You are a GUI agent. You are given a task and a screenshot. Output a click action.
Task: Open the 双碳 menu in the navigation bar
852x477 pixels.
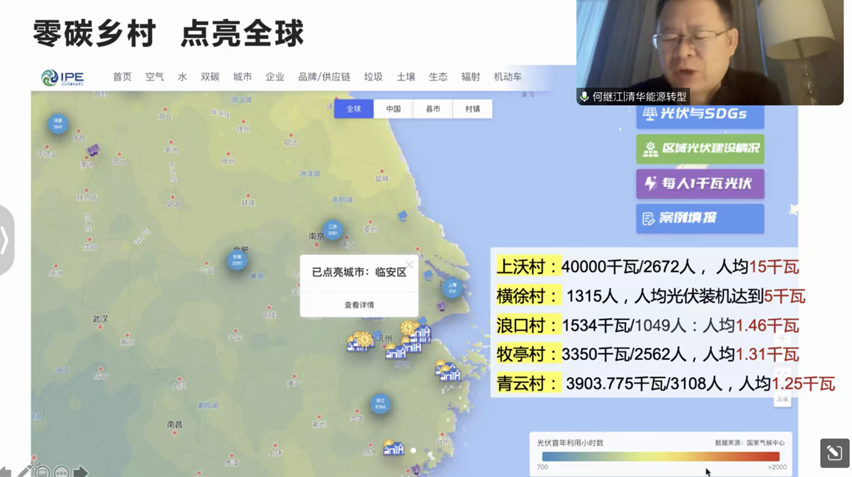click(x=210, y=77)
